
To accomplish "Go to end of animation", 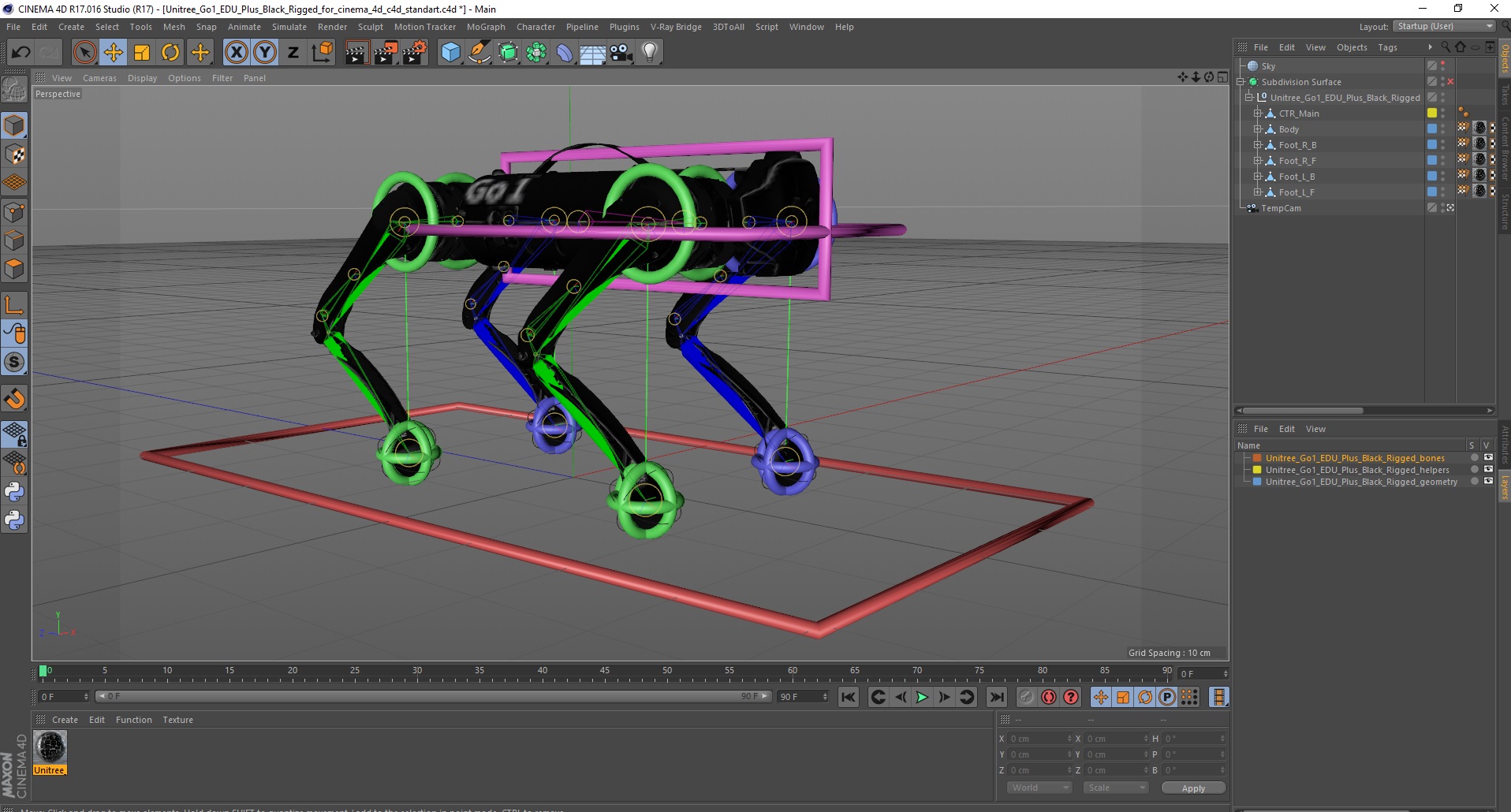I will [997, 697].
